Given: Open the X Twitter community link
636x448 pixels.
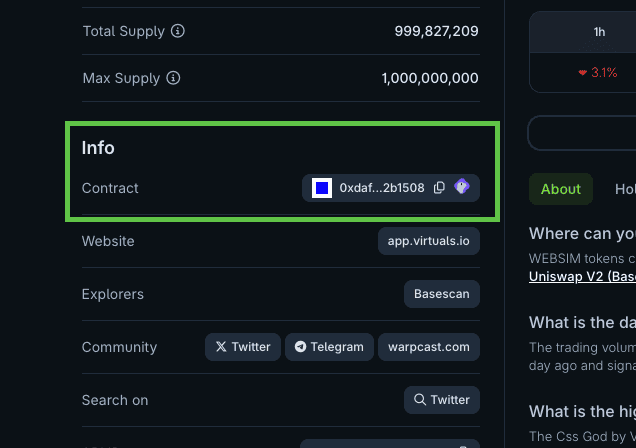Looking at the screenshot, I should point(243,347).
